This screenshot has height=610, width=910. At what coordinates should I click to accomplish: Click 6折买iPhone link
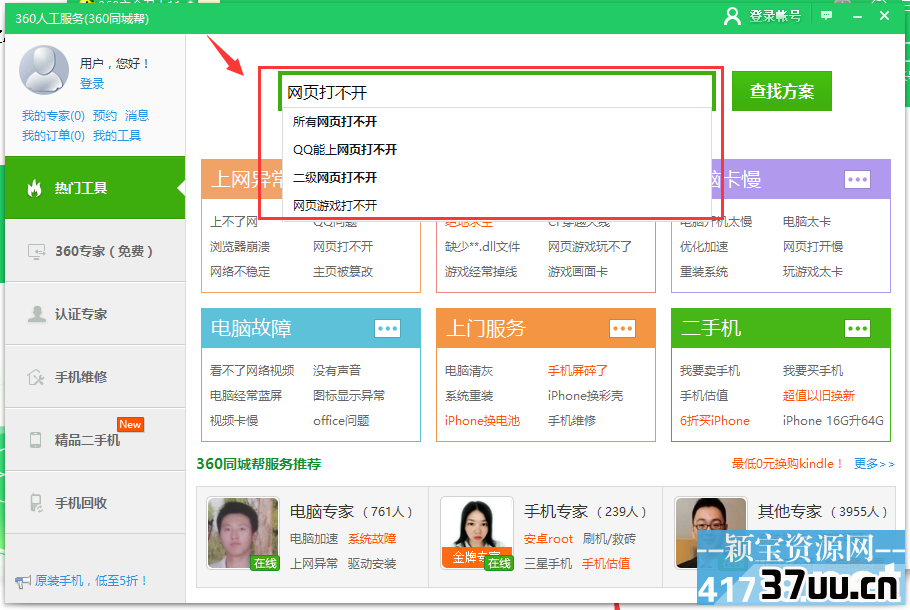[714, 421]
